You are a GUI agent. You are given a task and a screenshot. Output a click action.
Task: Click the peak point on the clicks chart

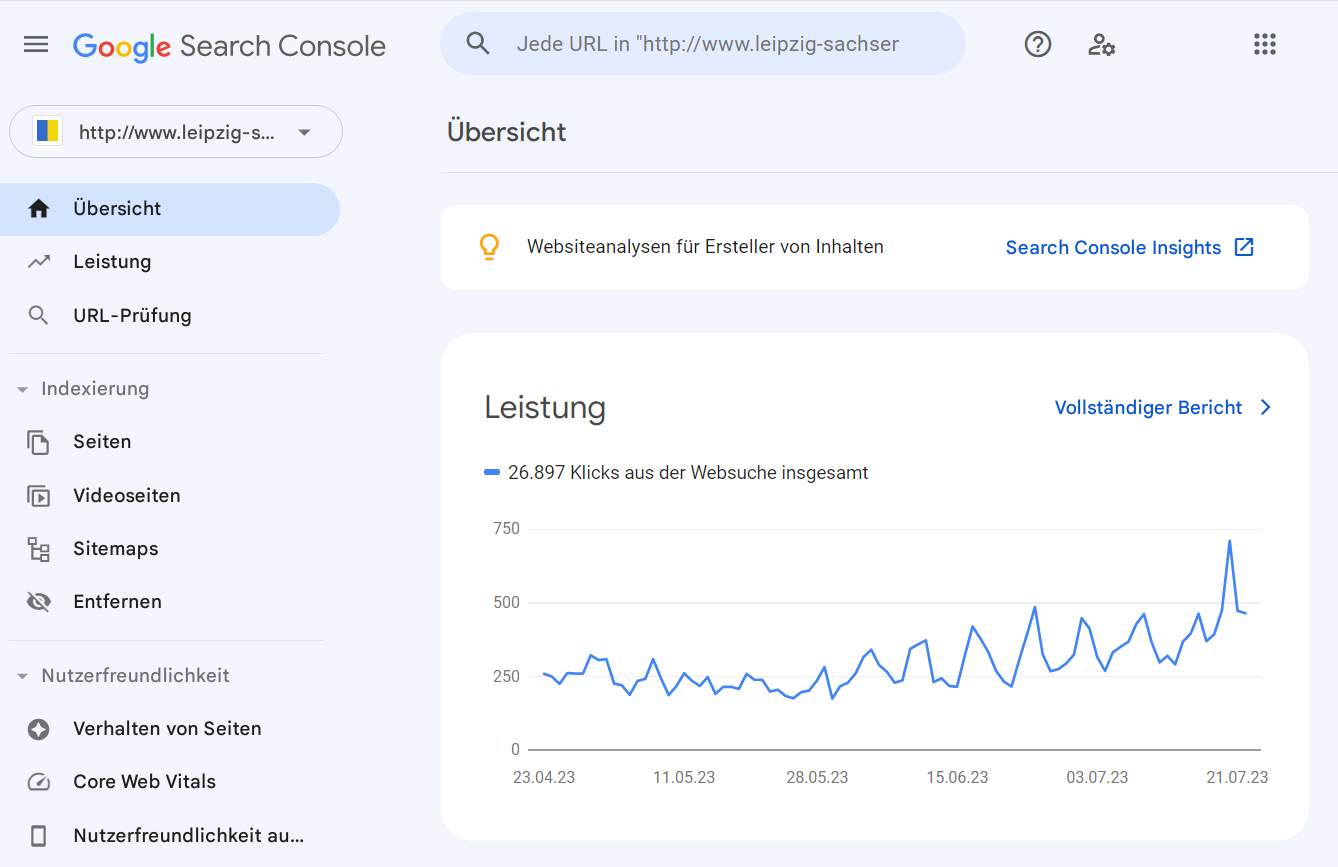coord(1229,541)
